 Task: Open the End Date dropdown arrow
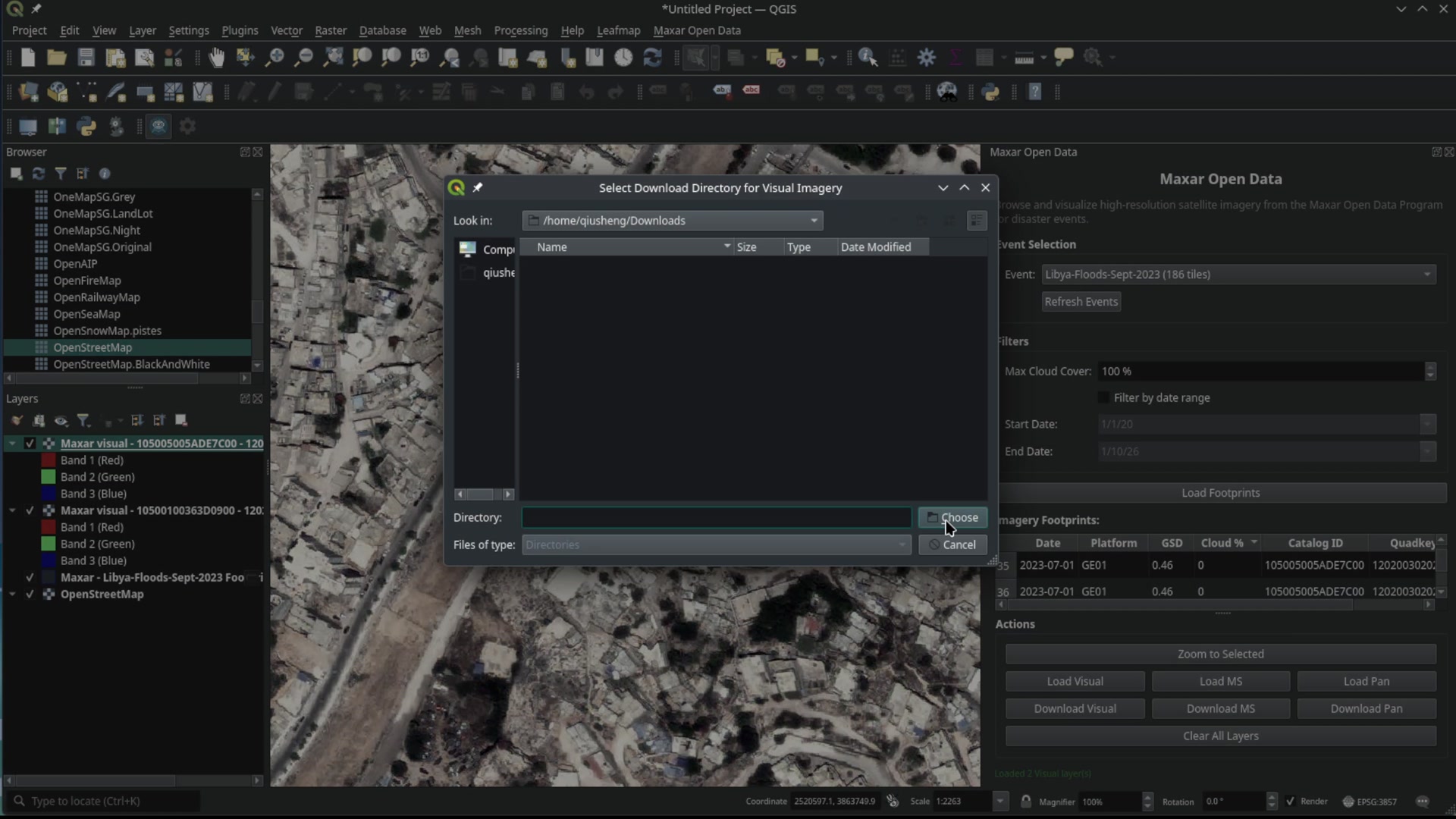[x=1427, y=451]
